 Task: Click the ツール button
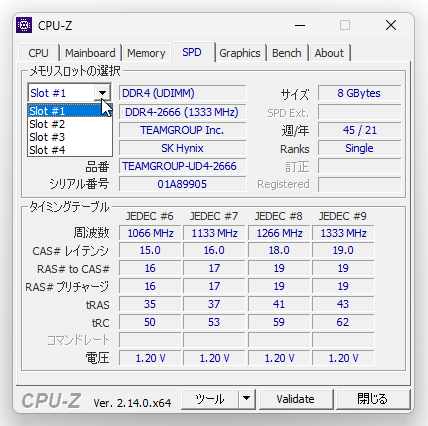pos(210,399)
